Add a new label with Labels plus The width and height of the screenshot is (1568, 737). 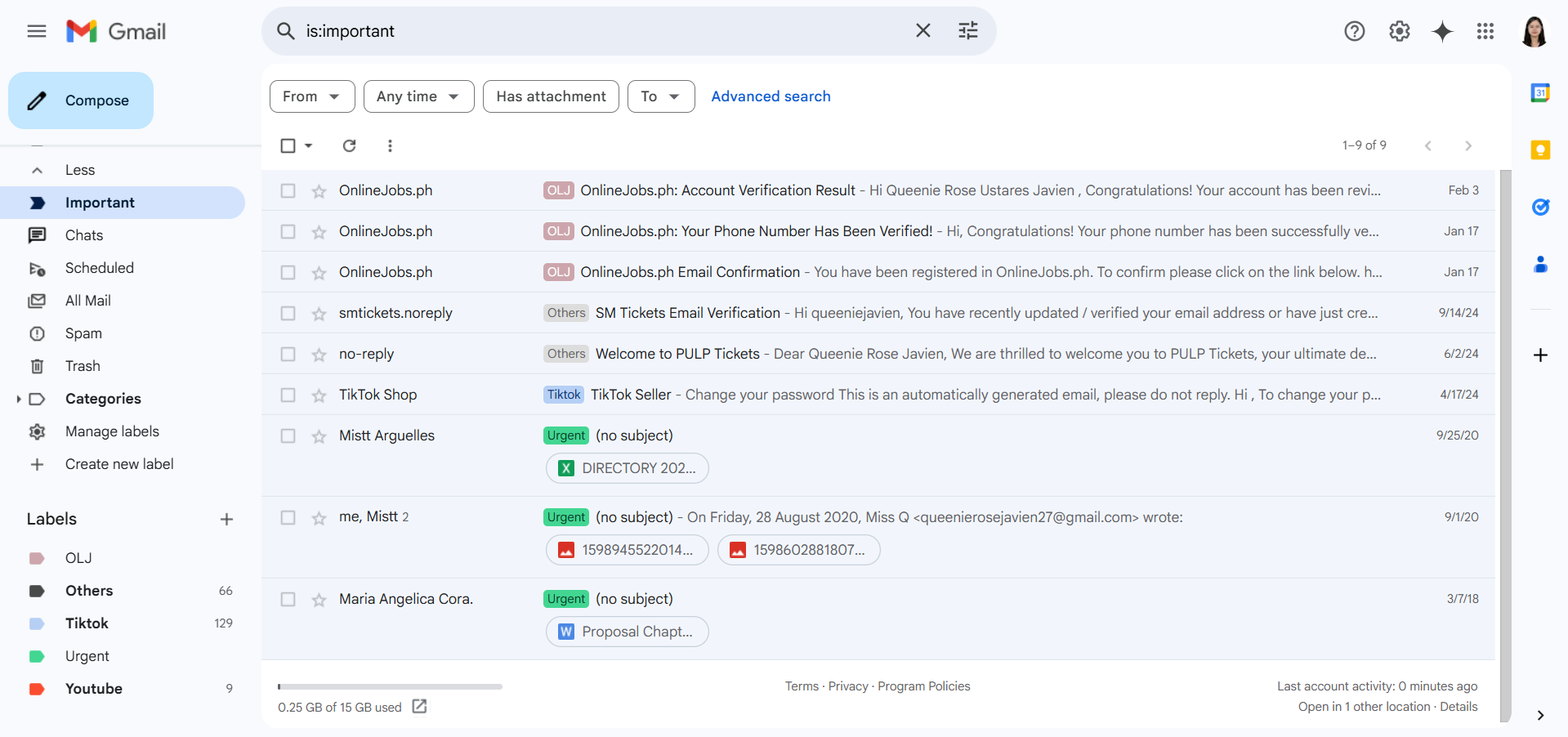point(226,519)
